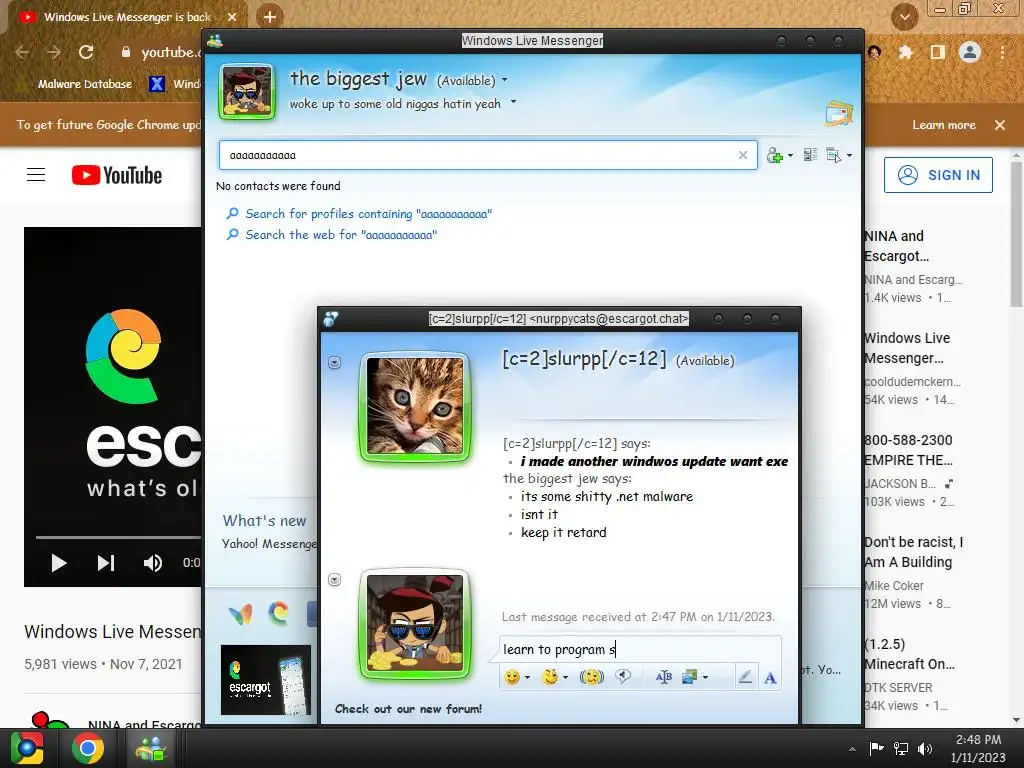Click the YouTube SIGN IN button
Screen dimensions: 1024x768
click(938, 175)
